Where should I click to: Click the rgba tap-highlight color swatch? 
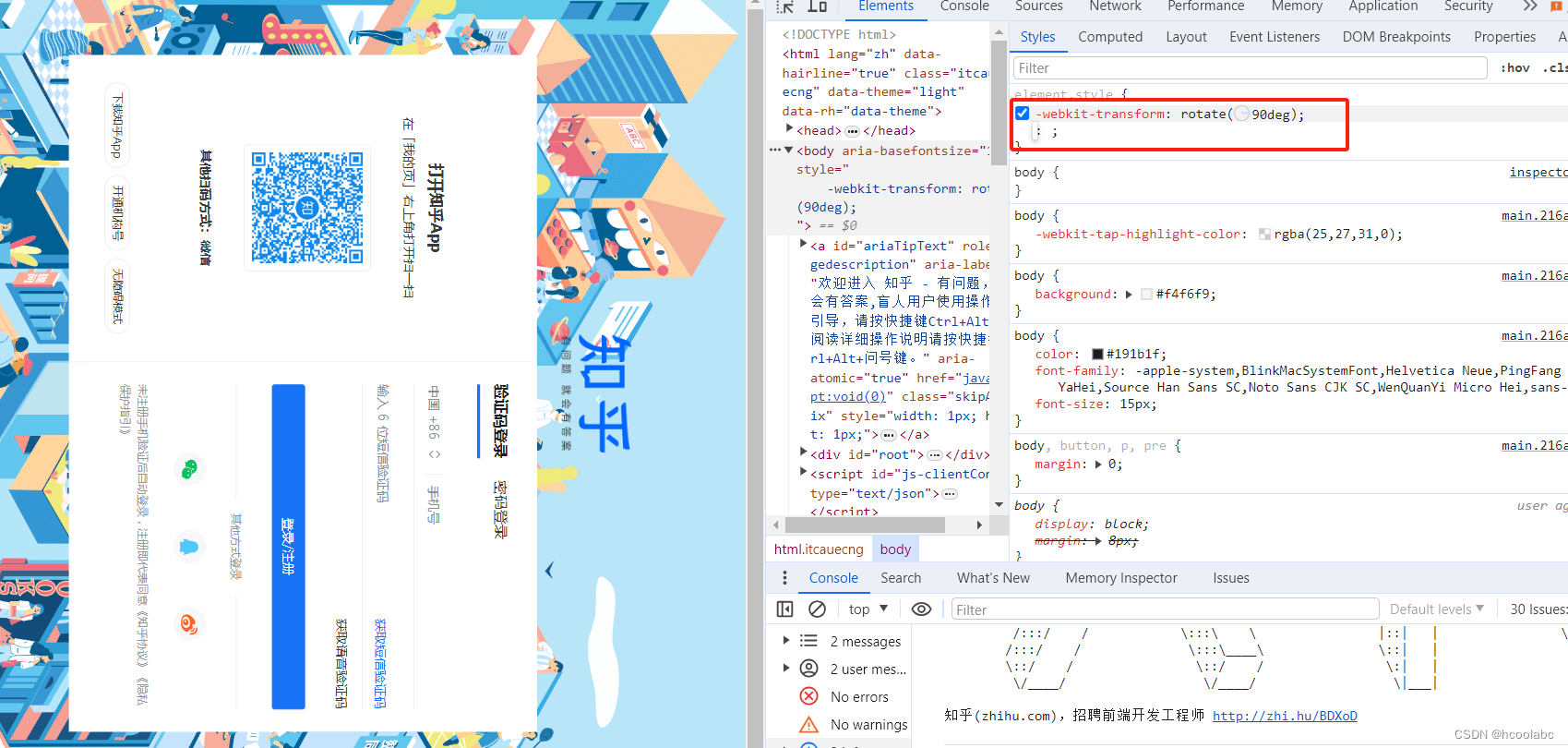pyautogui.click(x=1264, y=235)
